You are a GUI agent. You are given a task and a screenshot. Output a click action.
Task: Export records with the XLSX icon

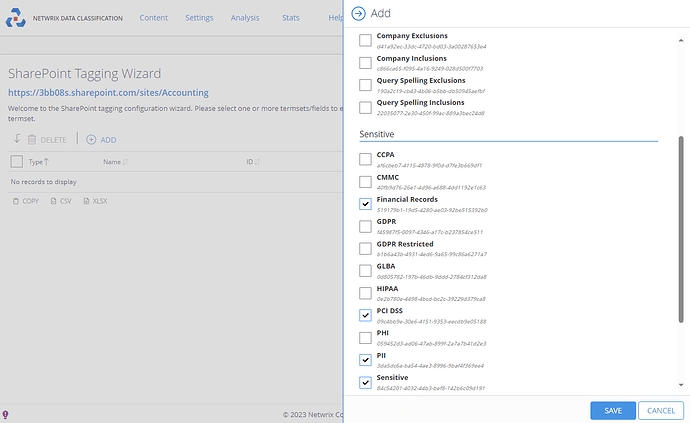(x=86, y=201)
